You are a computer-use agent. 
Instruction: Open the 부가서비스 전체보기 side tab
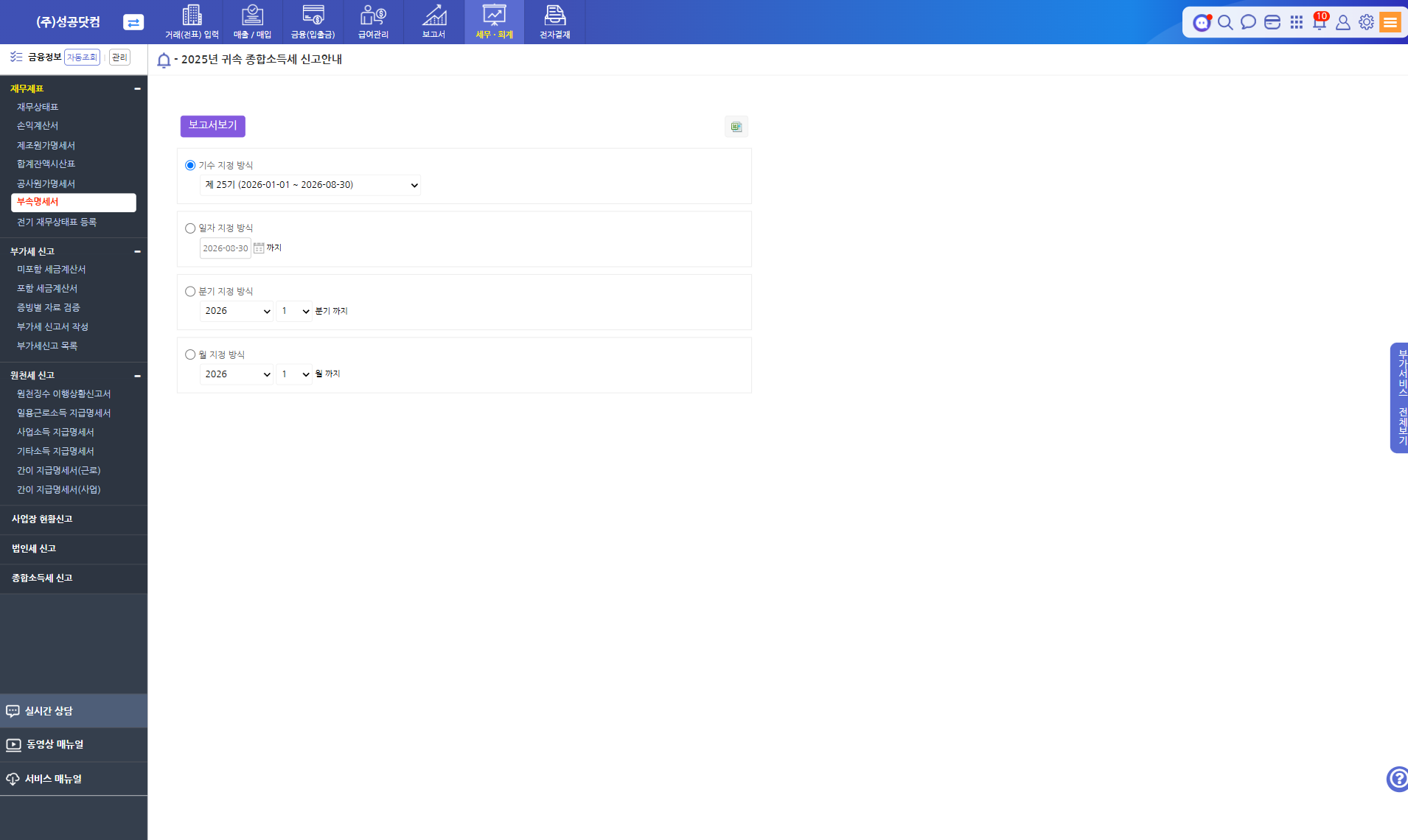click(x=1399, y=398)
